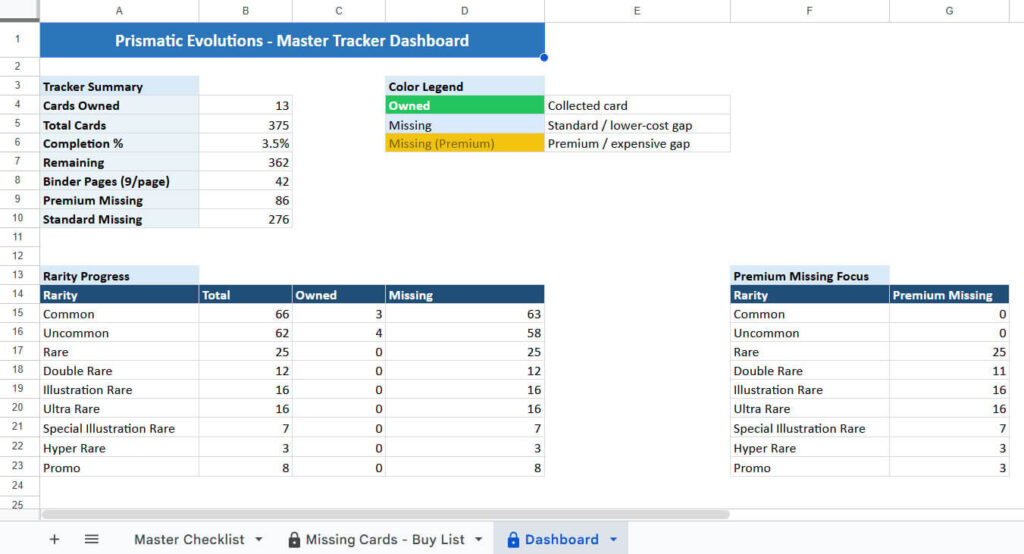
Task: Click the blue selection handle on title cell
Action: coord(544,58)
